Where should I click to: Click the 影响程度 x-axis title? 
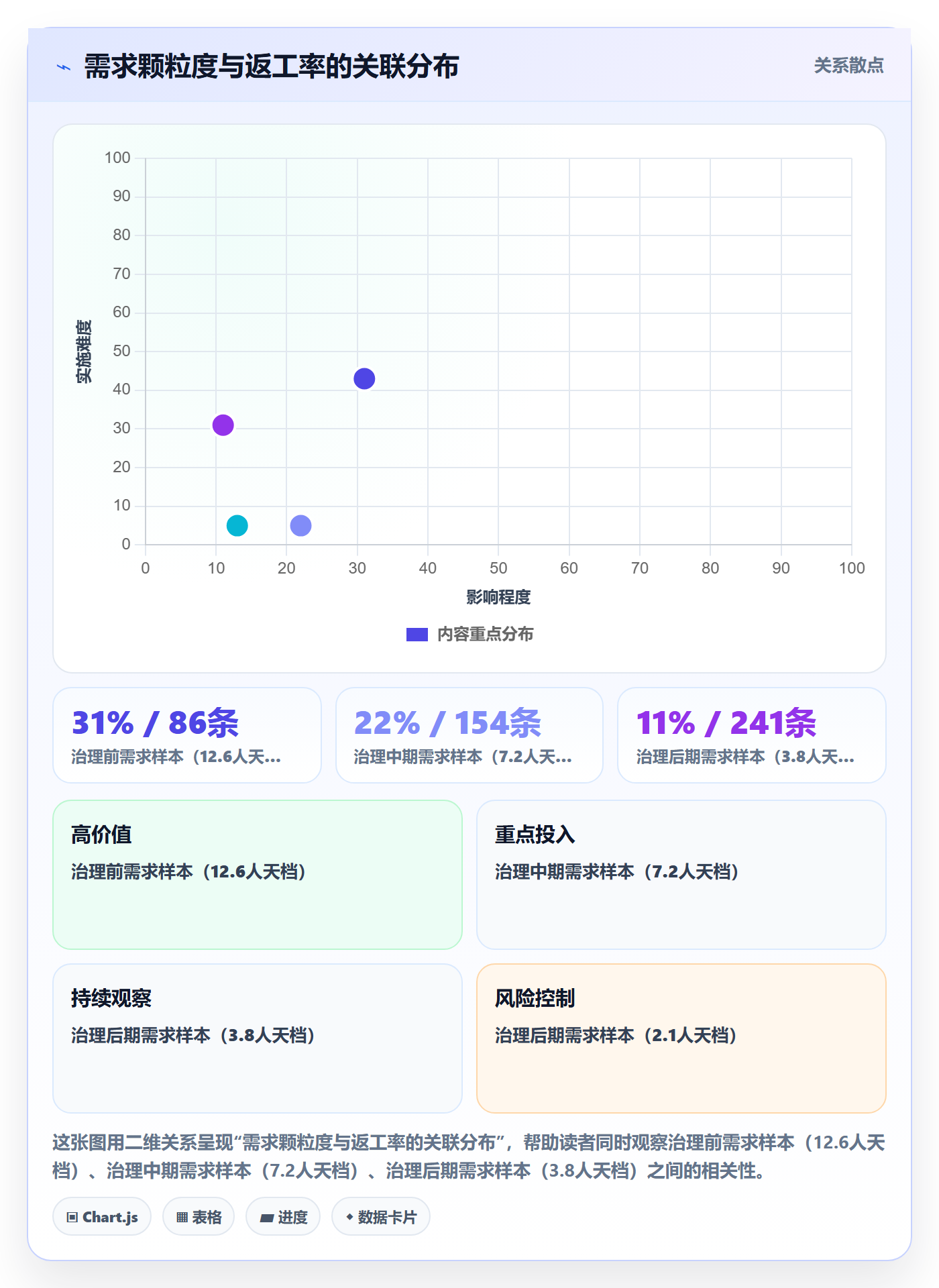(498, 597)
